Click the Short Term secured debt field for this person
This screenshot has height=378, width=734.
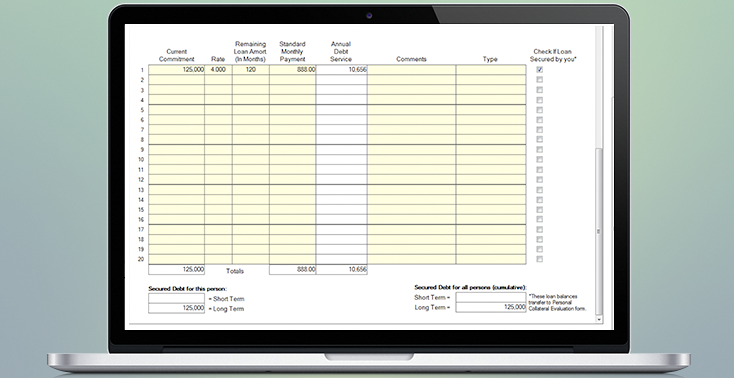coord(176,298)
